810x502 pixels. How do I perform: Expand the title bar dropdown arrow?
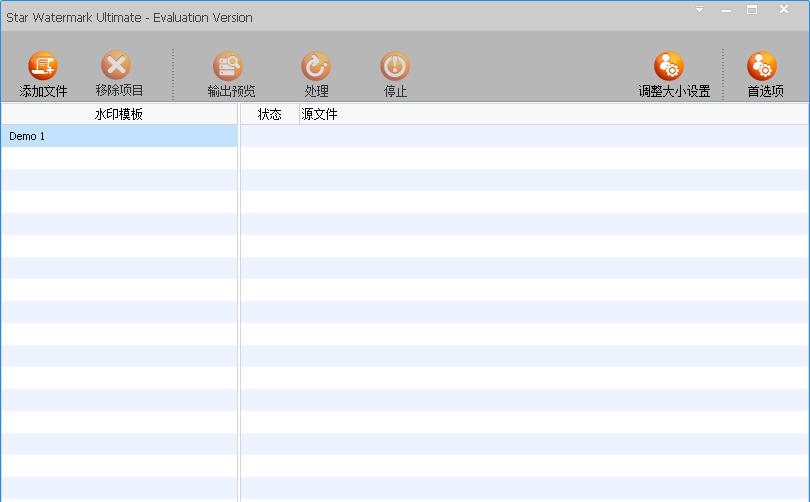coord(699,10)
